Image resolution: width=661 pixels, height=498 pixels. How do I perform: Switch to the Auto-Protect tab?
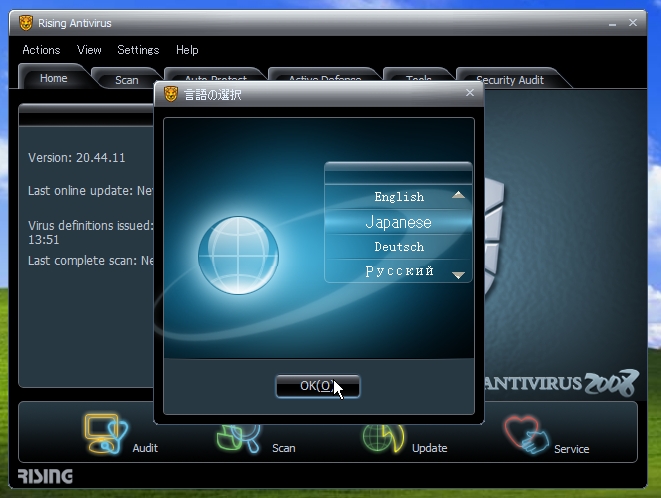(x=215, y=76)
